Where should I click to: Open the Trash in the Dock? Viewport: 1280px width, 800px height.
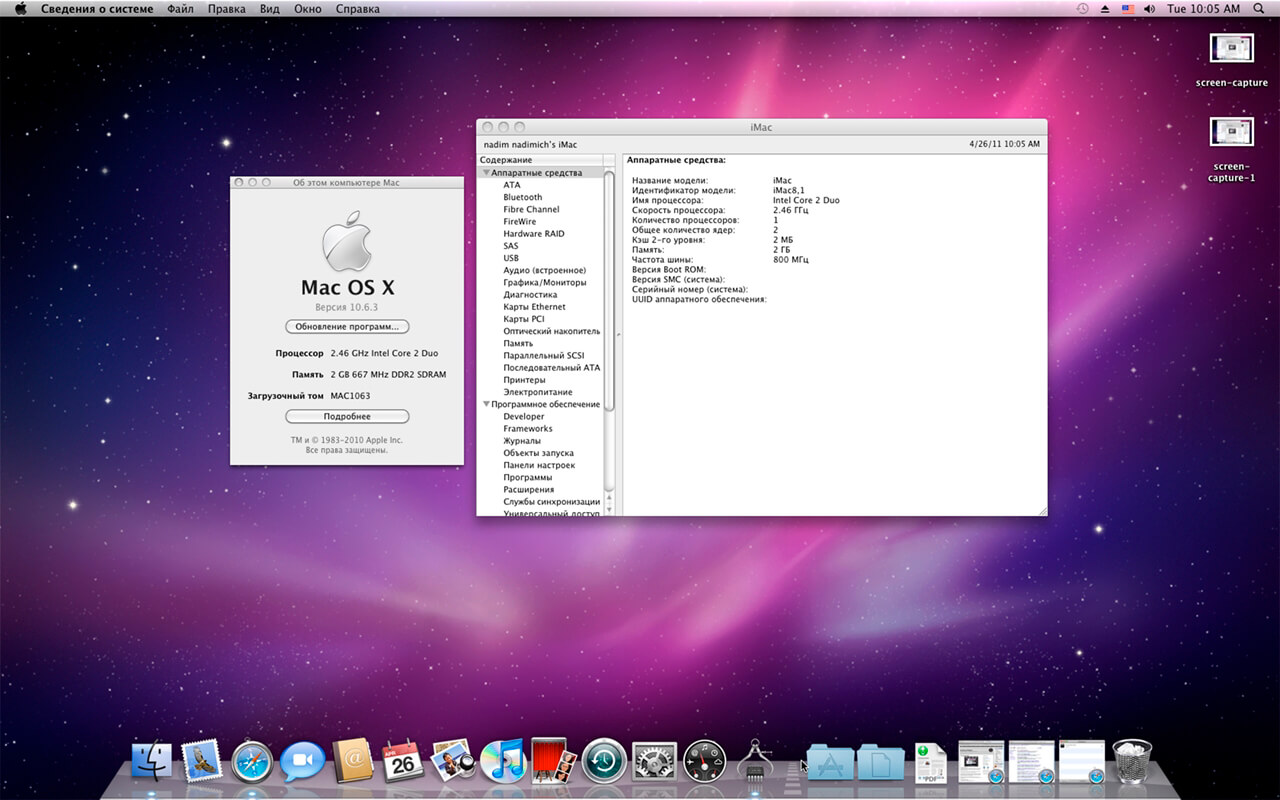coord(1132,763)
